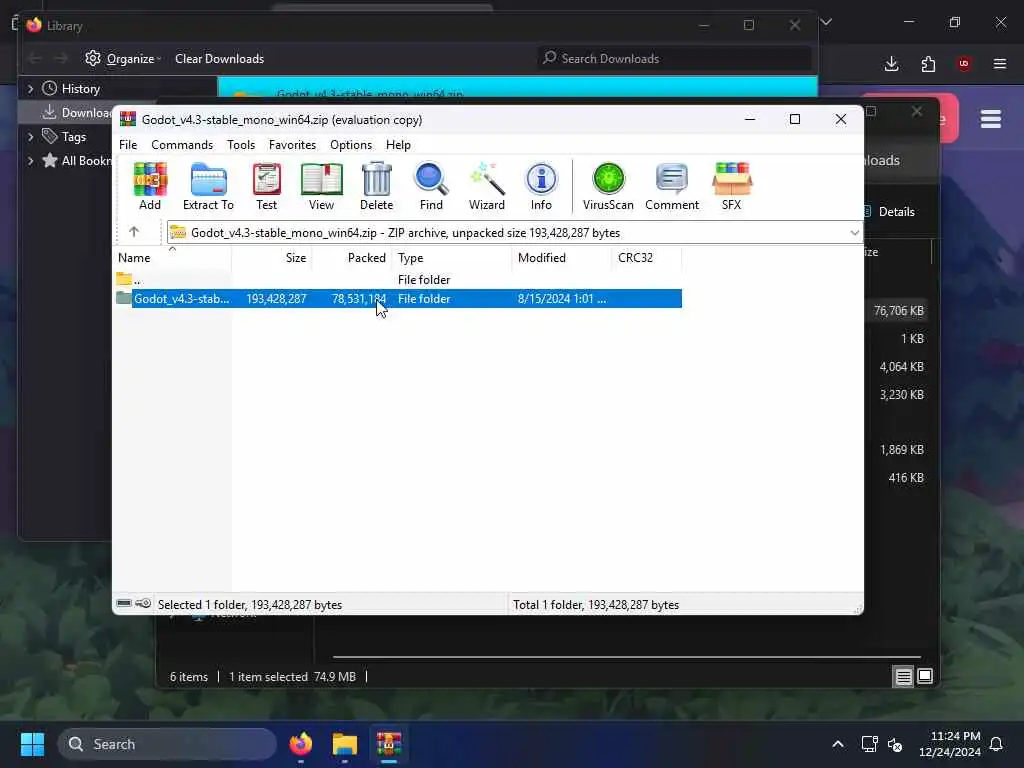Click WinRAR taskbar icon
This screenshot has height=768, width=1024.
(x=389, y=744)
